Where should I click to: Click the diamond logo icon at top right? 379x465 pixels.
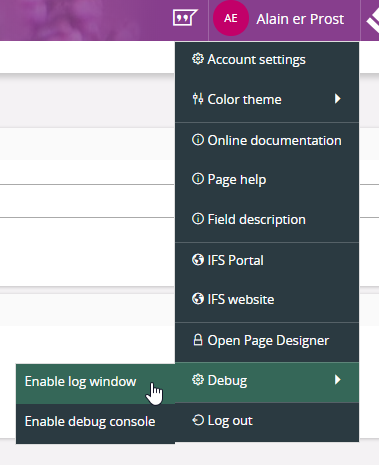click(373, 21)
